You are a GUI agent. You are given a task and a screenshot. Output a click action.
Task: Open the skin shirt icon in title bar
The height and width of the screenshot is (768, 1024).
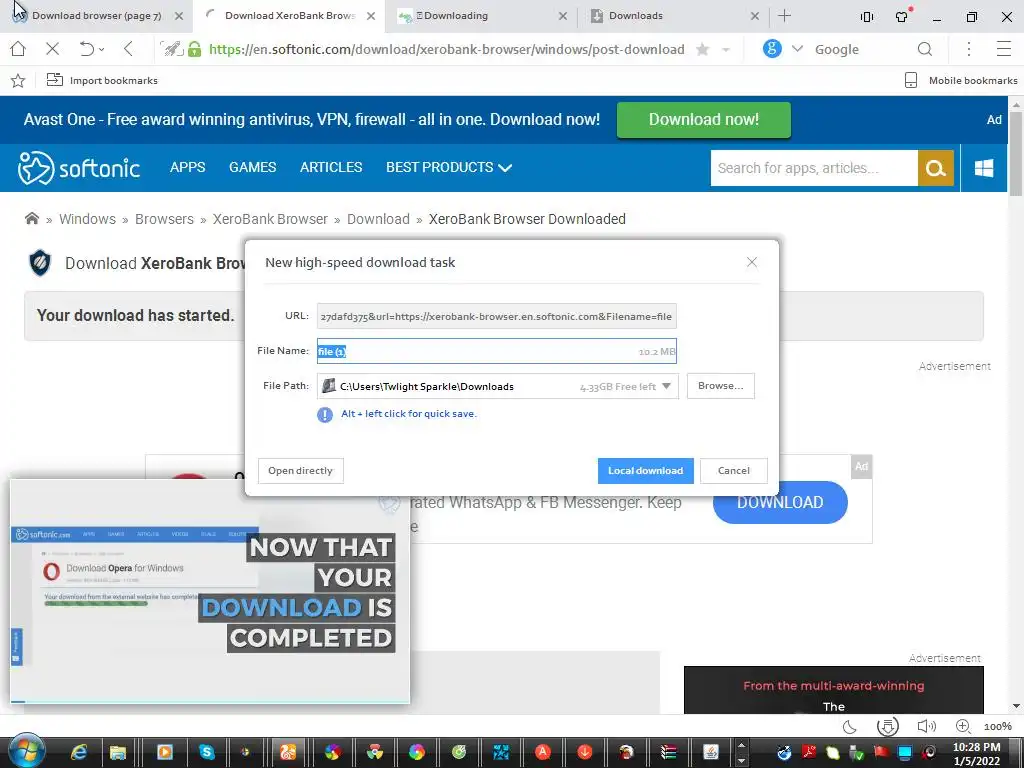(903, 16)
